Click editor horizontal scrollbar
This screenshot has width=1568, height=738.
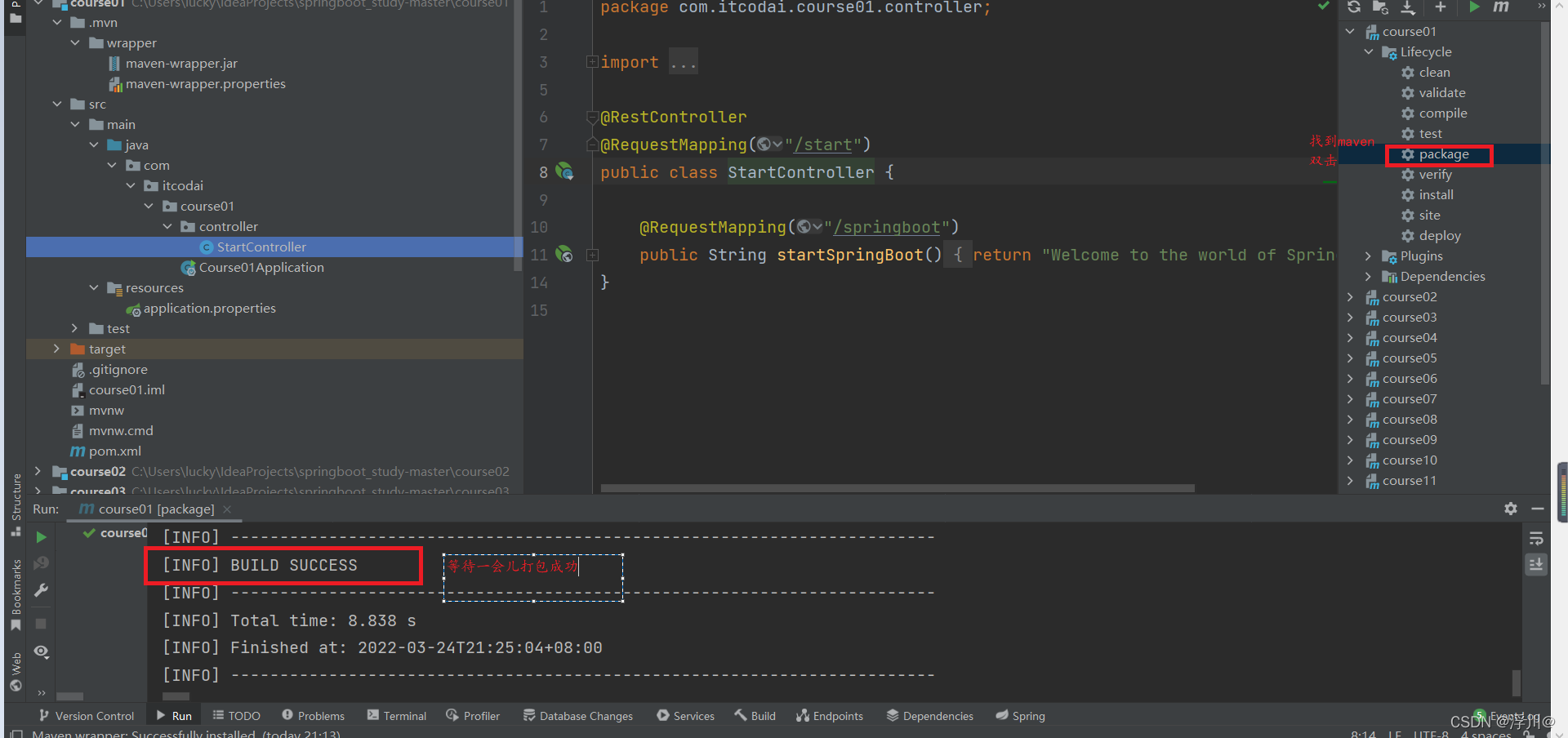(898, 488)
